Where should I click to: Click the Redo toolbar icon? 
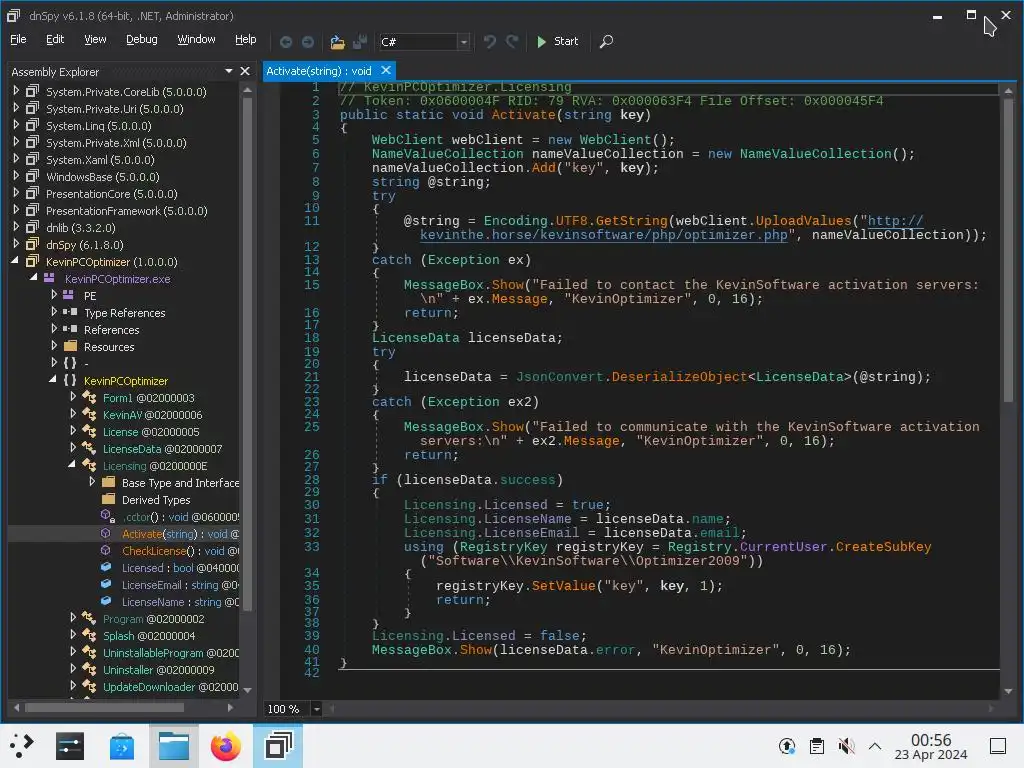coord(512,42)
